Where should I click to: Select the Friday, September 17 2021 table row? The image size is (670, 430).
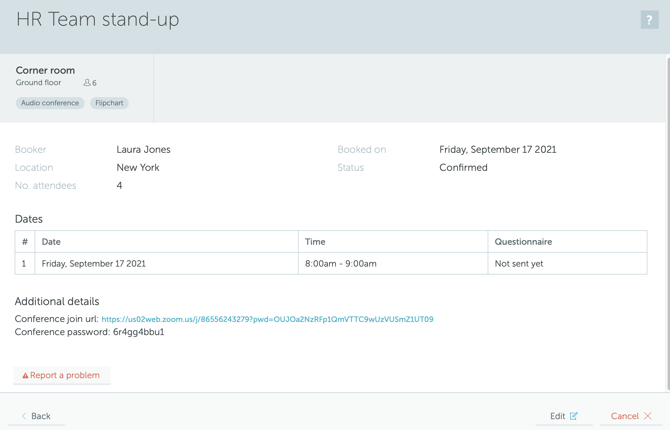click(x=93, y=264)
